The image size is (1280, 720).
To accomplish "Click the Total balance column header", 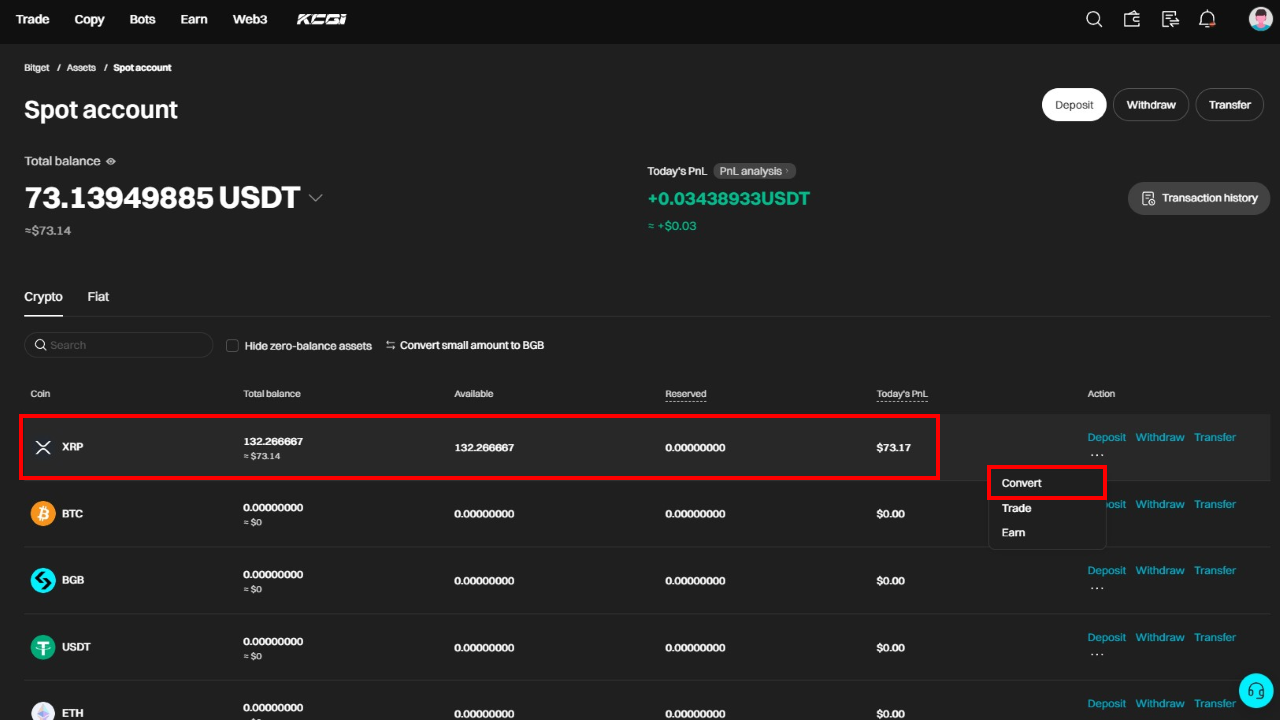I will (x=272, y=394).
